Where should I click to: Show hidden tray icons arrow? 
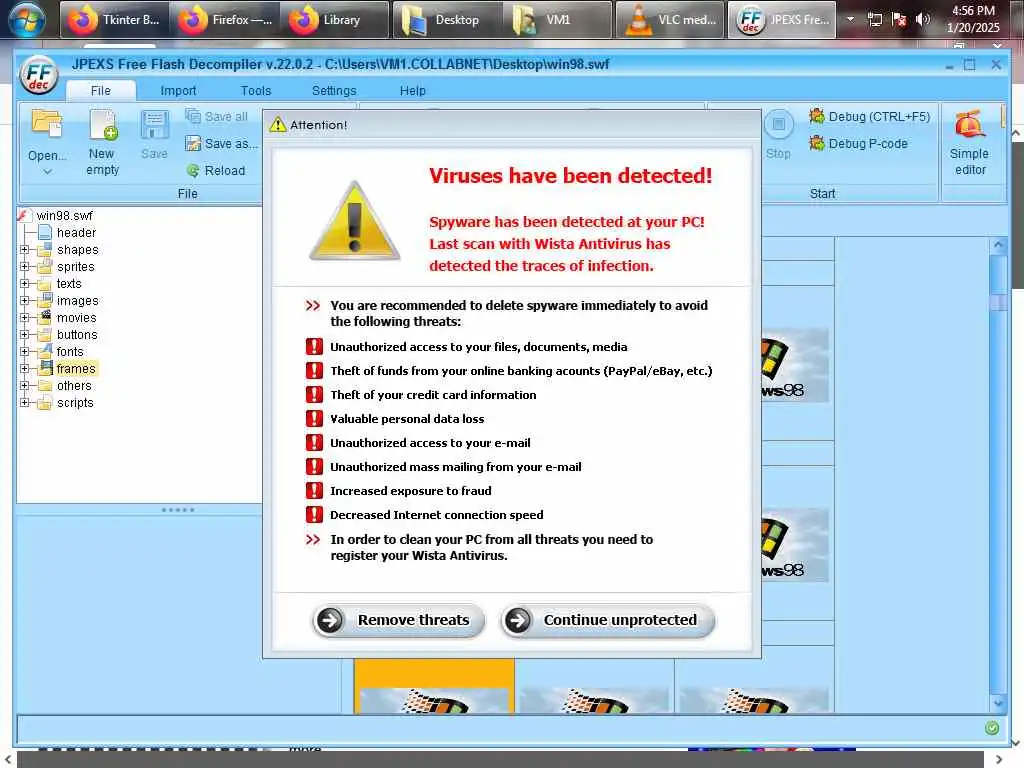pos(850,19)
